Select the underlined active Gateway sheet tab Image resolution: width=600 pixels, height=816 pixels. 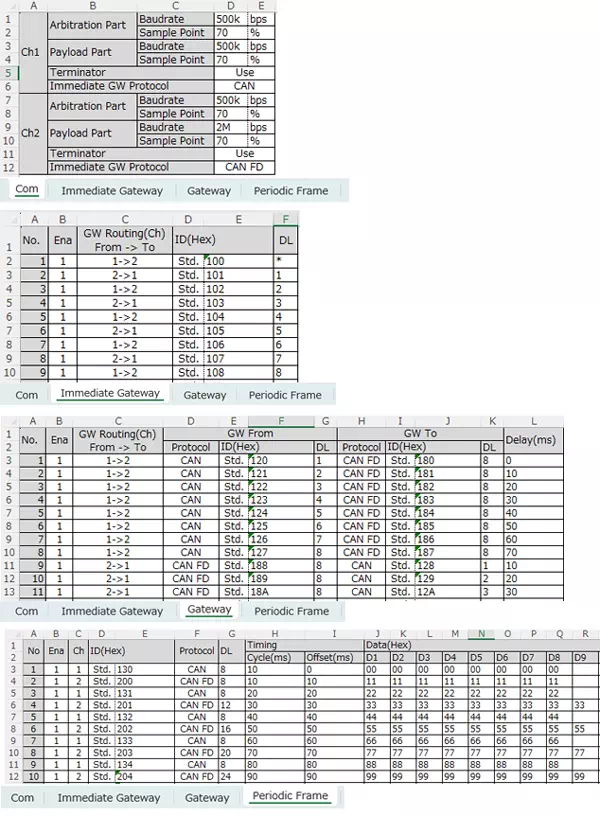click(209, 609)
